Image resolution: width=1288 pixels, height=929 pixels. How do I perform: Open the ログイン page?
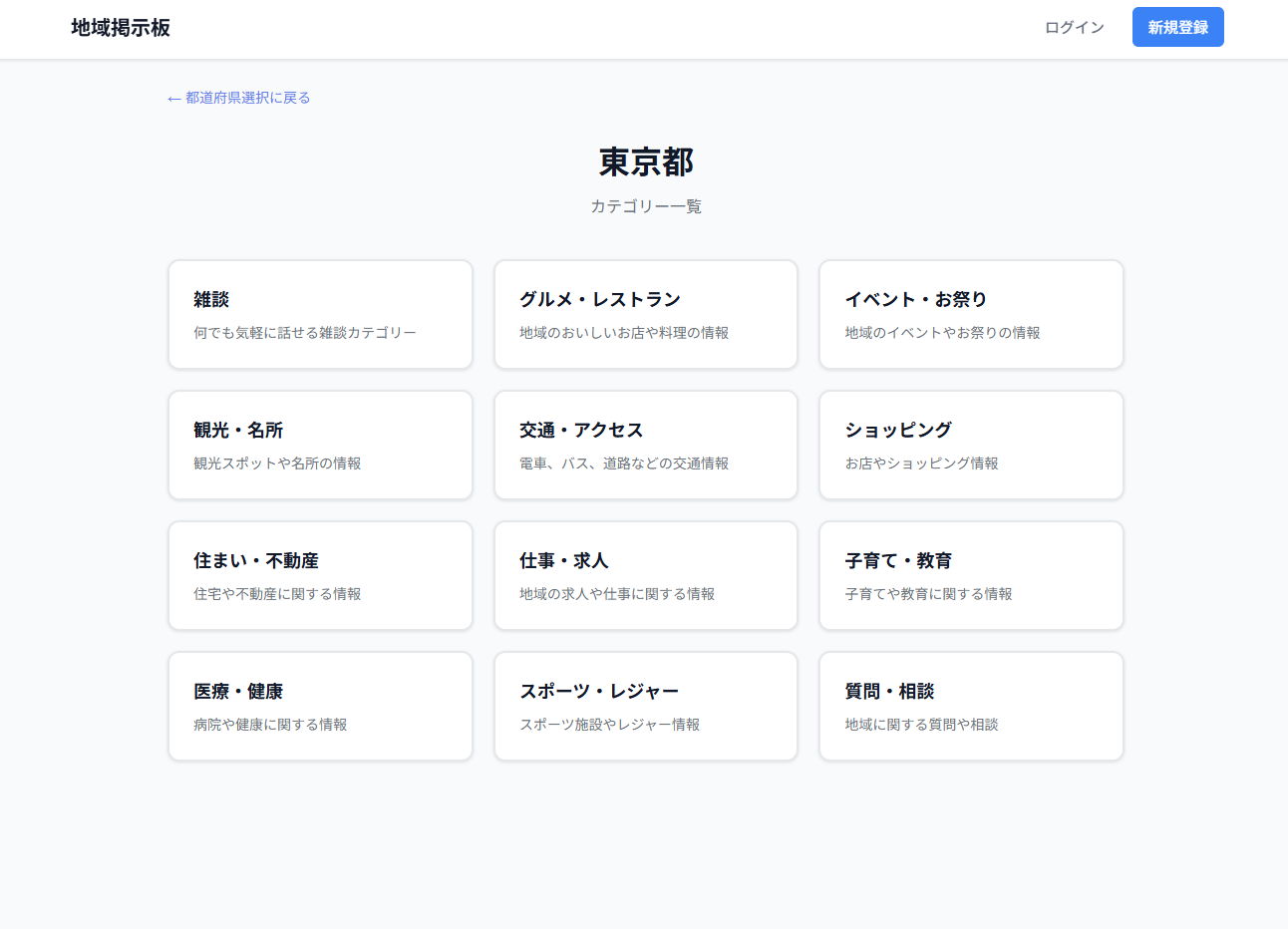coord(1073,27)
